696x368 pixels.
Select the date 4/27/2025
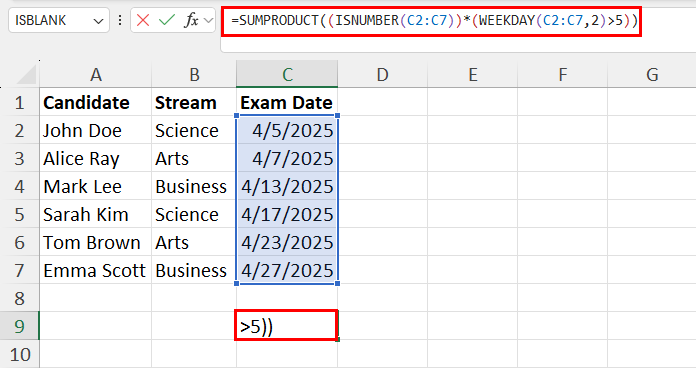point(287,270)
